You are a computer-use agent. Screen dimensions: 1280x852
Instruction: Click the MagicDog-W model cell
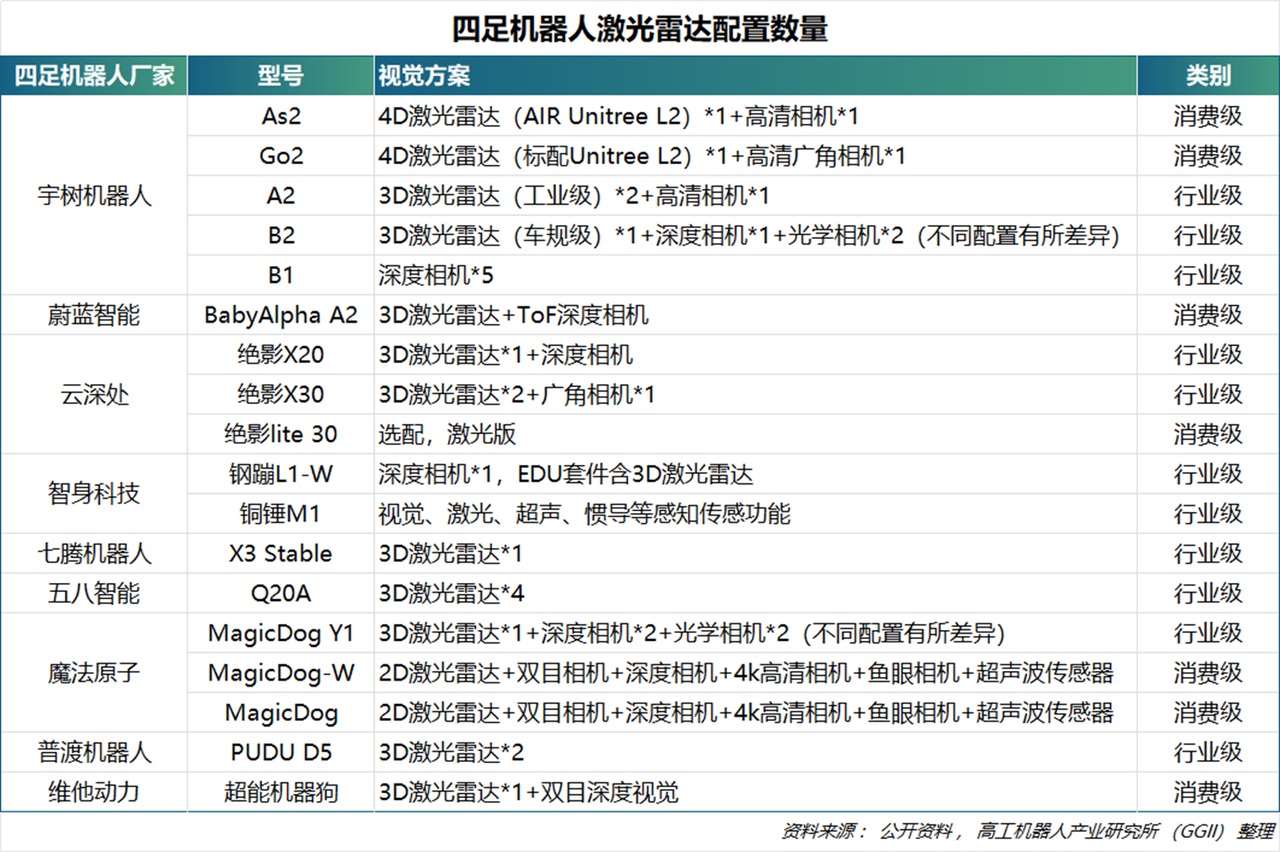click(x=280, y=673)
